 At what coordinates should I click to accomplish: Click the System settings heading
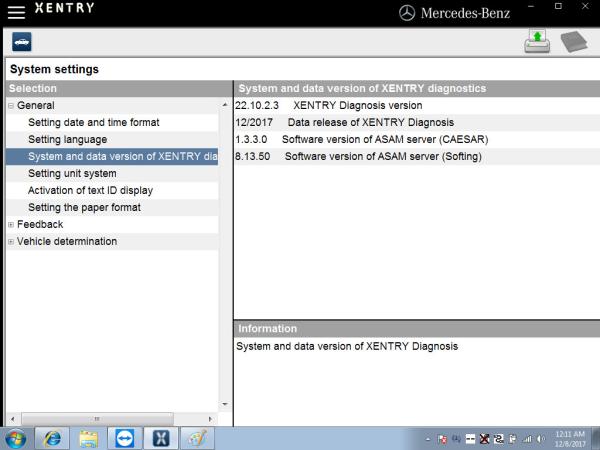click(54, 69)
